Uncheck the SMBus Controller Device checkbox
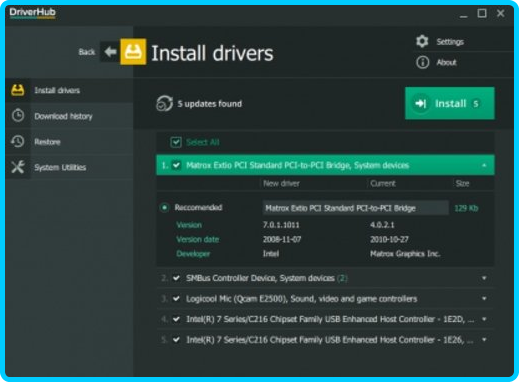Screen dimensions: 519x382 (x=176, y=278)
